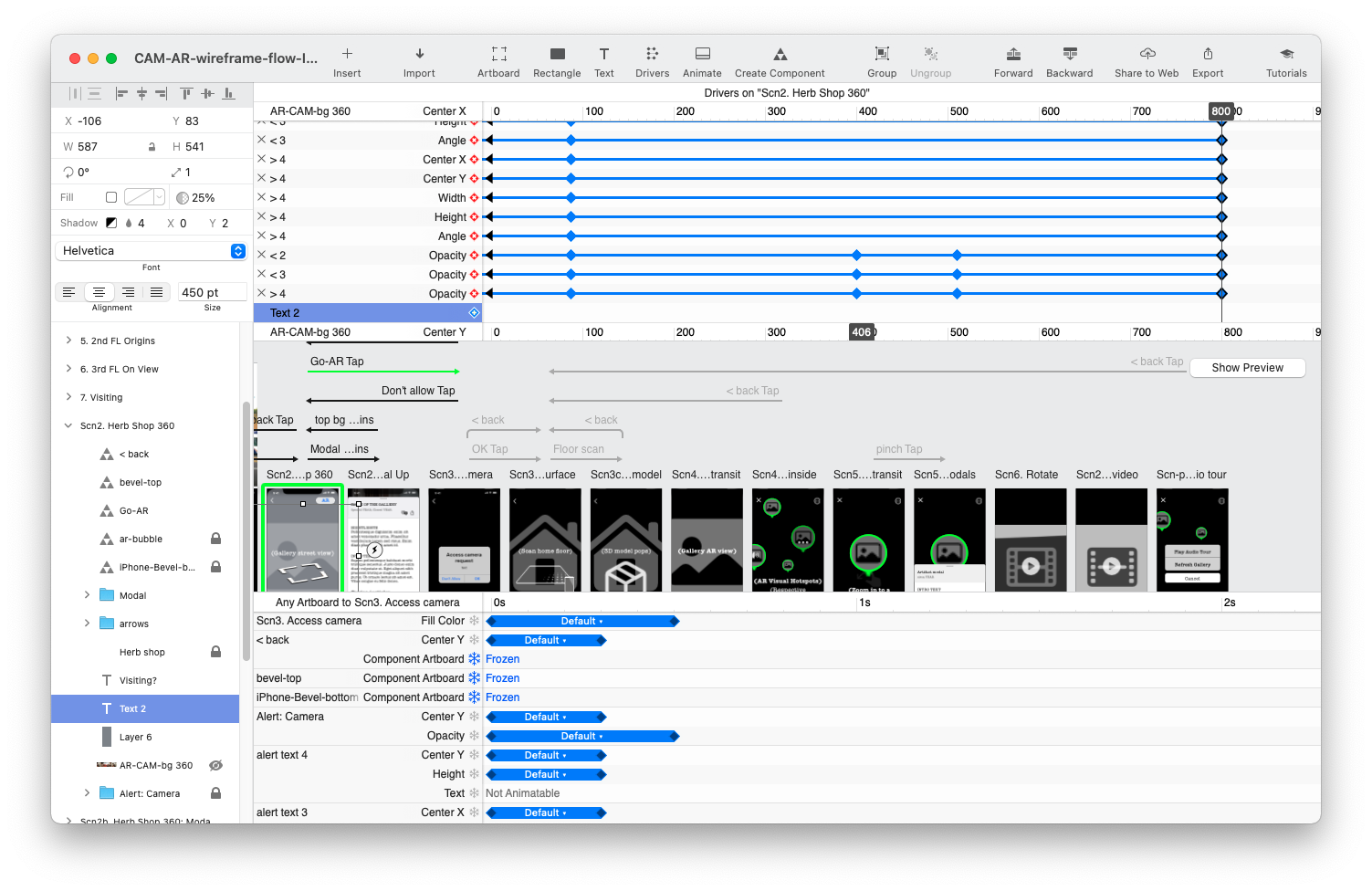Toggle visibility of AR-CAM-bg 360 layer
This screenshot has width=1372, height=891.
point(215,765)
